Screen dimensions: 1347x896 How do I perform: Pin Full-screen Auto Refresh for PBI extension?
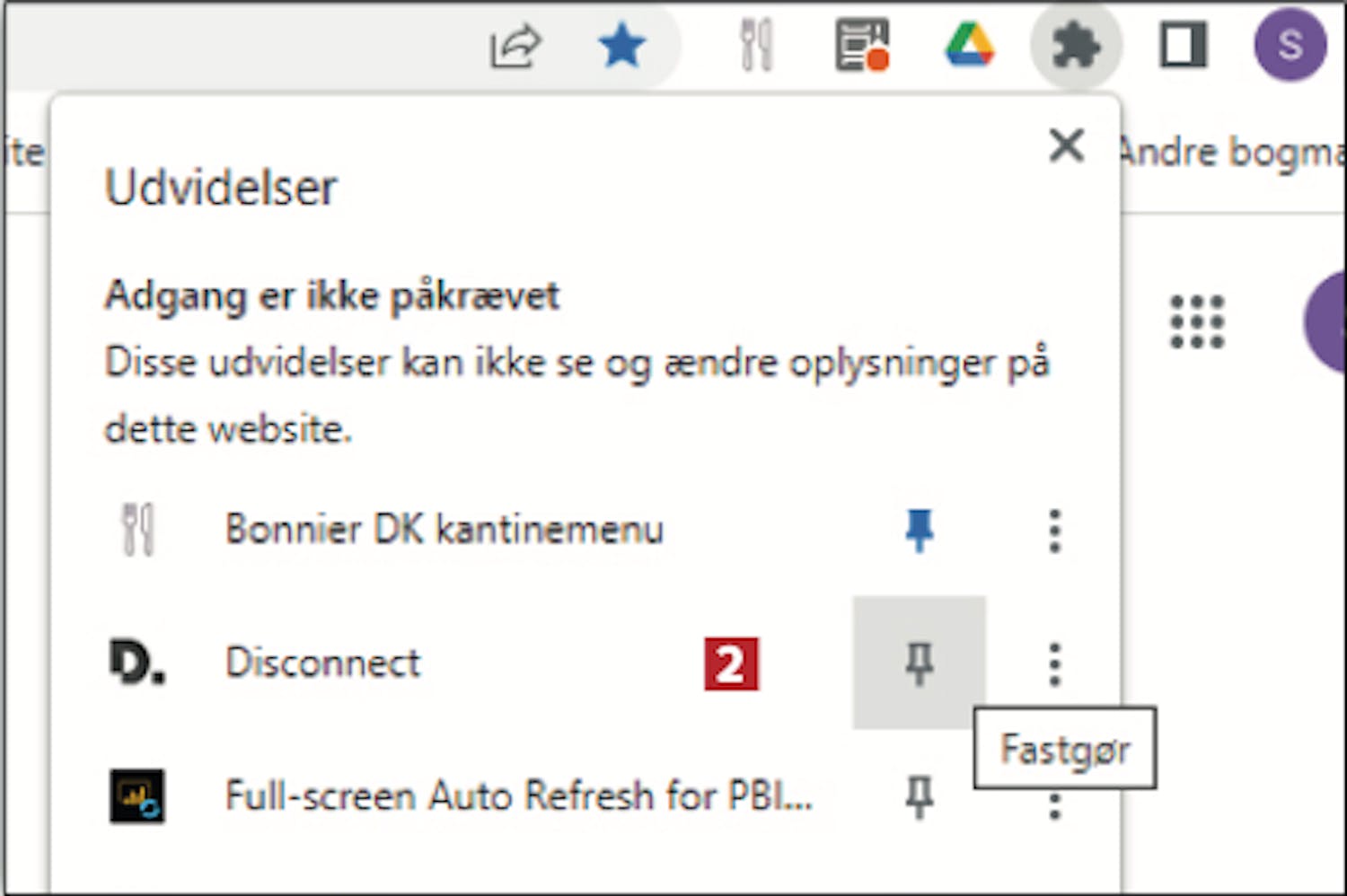pyautogui.click(x=919, y=796)
